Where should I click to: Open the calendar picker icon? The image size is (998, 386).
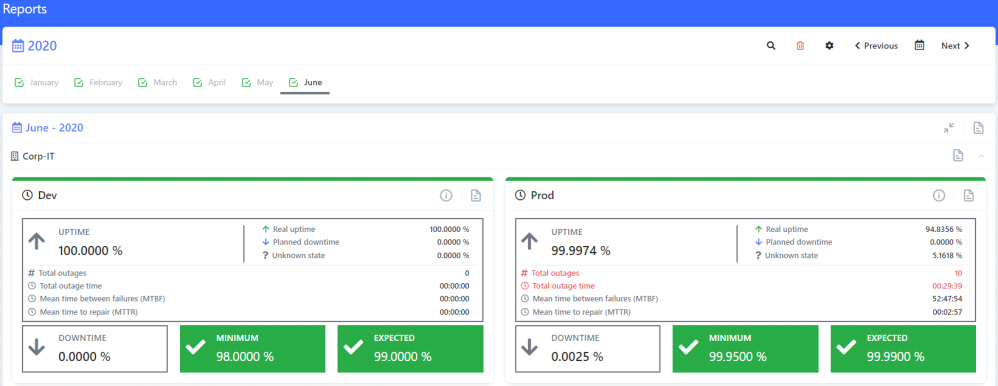[x=919, y=45]
